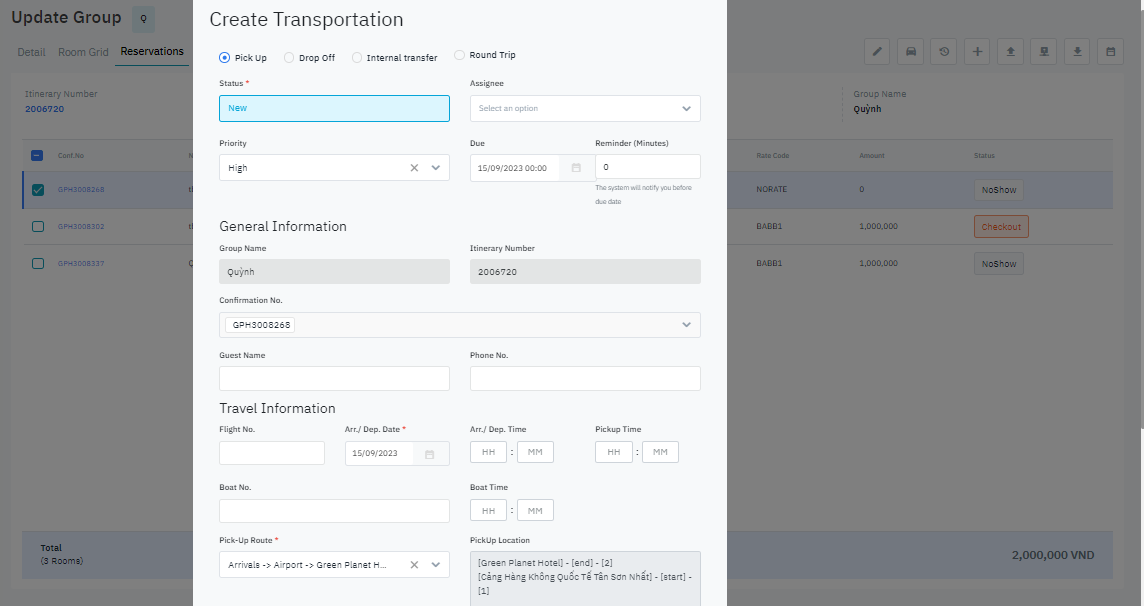Clear the Pick-Up Route selection
This screenshot has width=1144, height=606.
[x=414, y=565]
